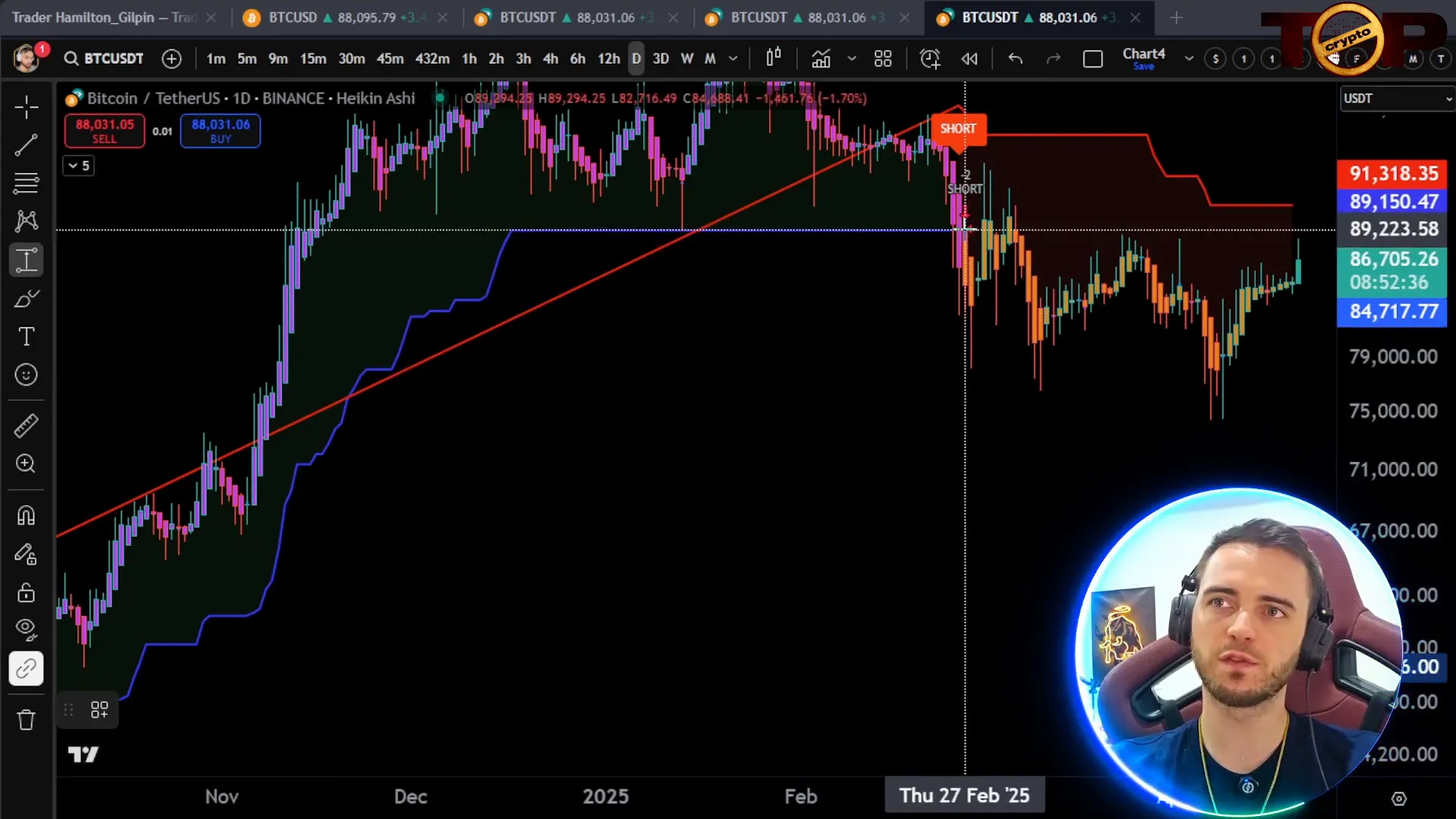Select the forecasting and measurement tool

click(x=27, y=260)
